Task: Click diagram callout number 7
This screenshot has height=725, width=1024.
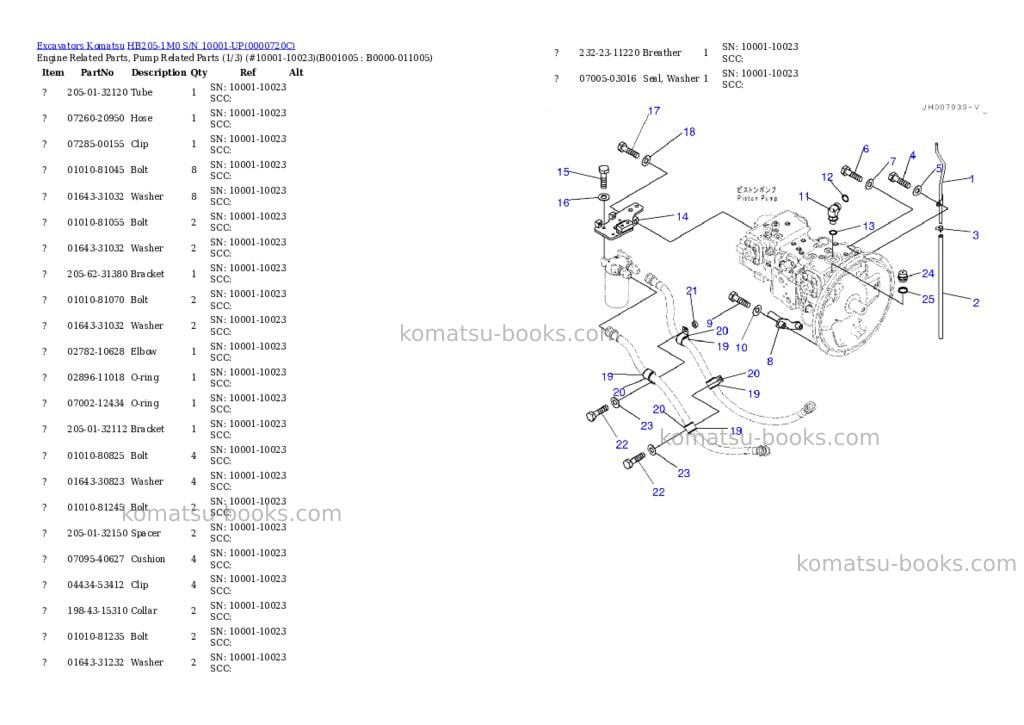Action: (893, 161)
